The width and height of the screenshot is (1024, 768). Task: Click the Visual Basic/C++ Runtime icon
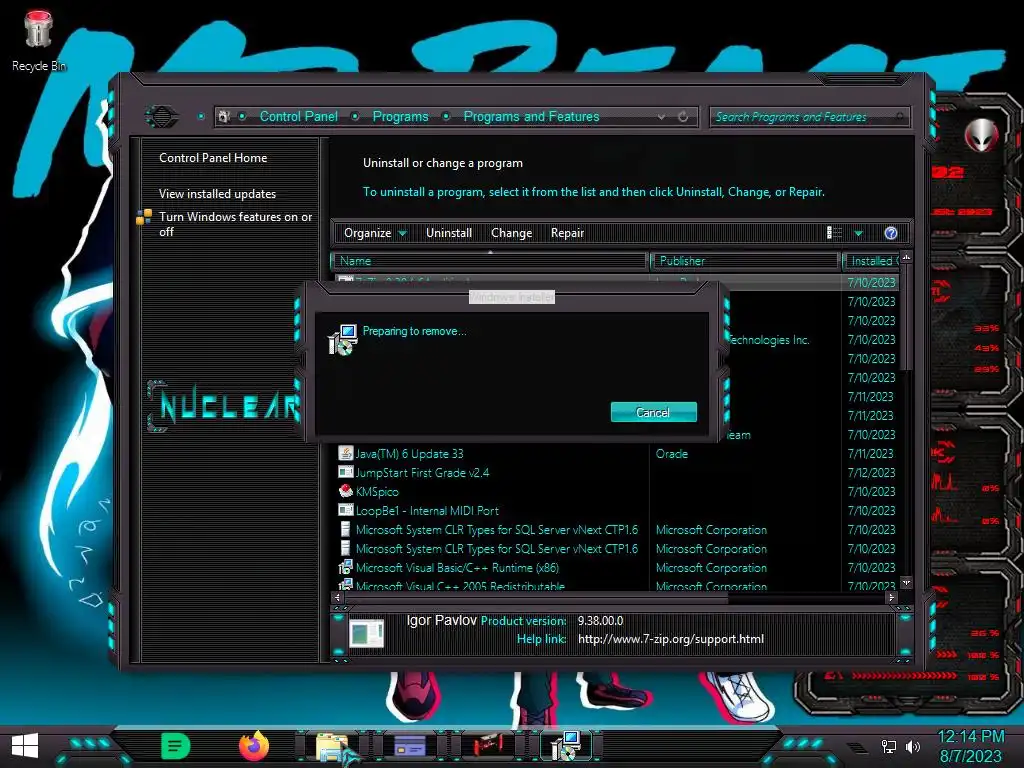(345, 567)
